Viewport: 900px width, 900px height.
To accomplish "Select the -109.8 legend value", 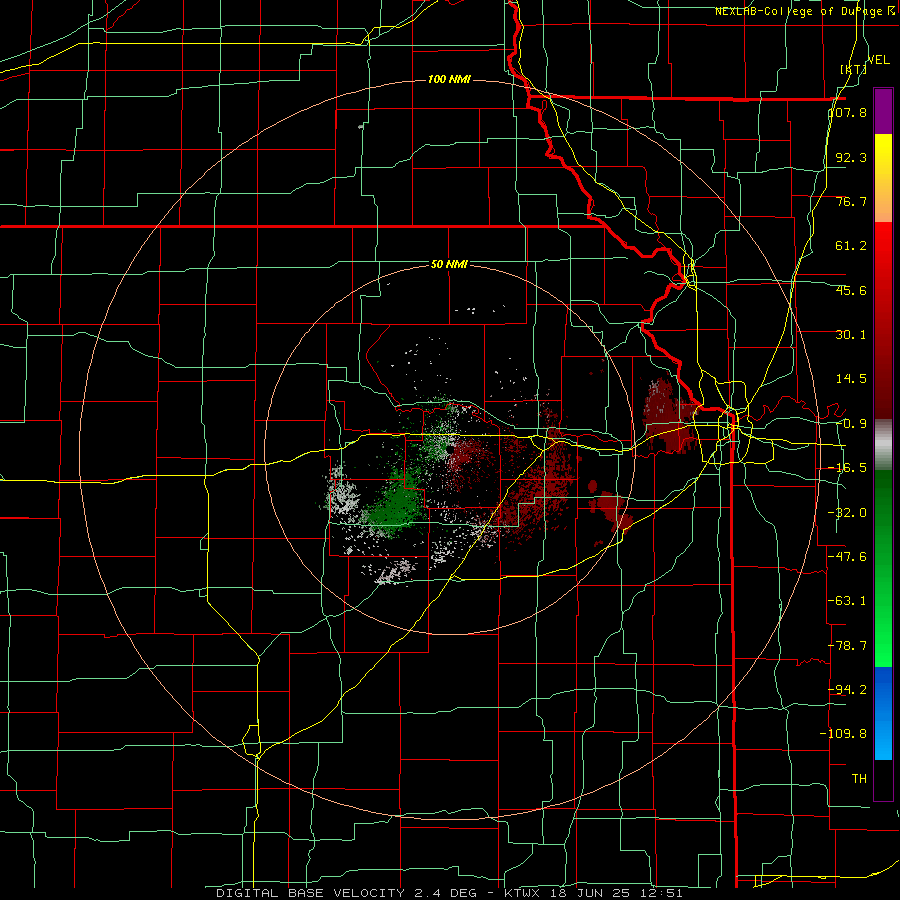I will (x=844, y=734).
